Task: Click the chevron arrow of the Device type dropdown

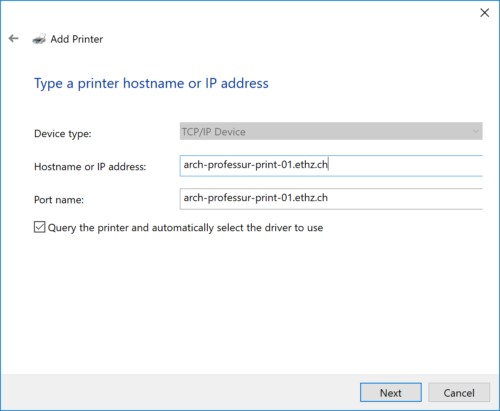Action: coord(475,131)
